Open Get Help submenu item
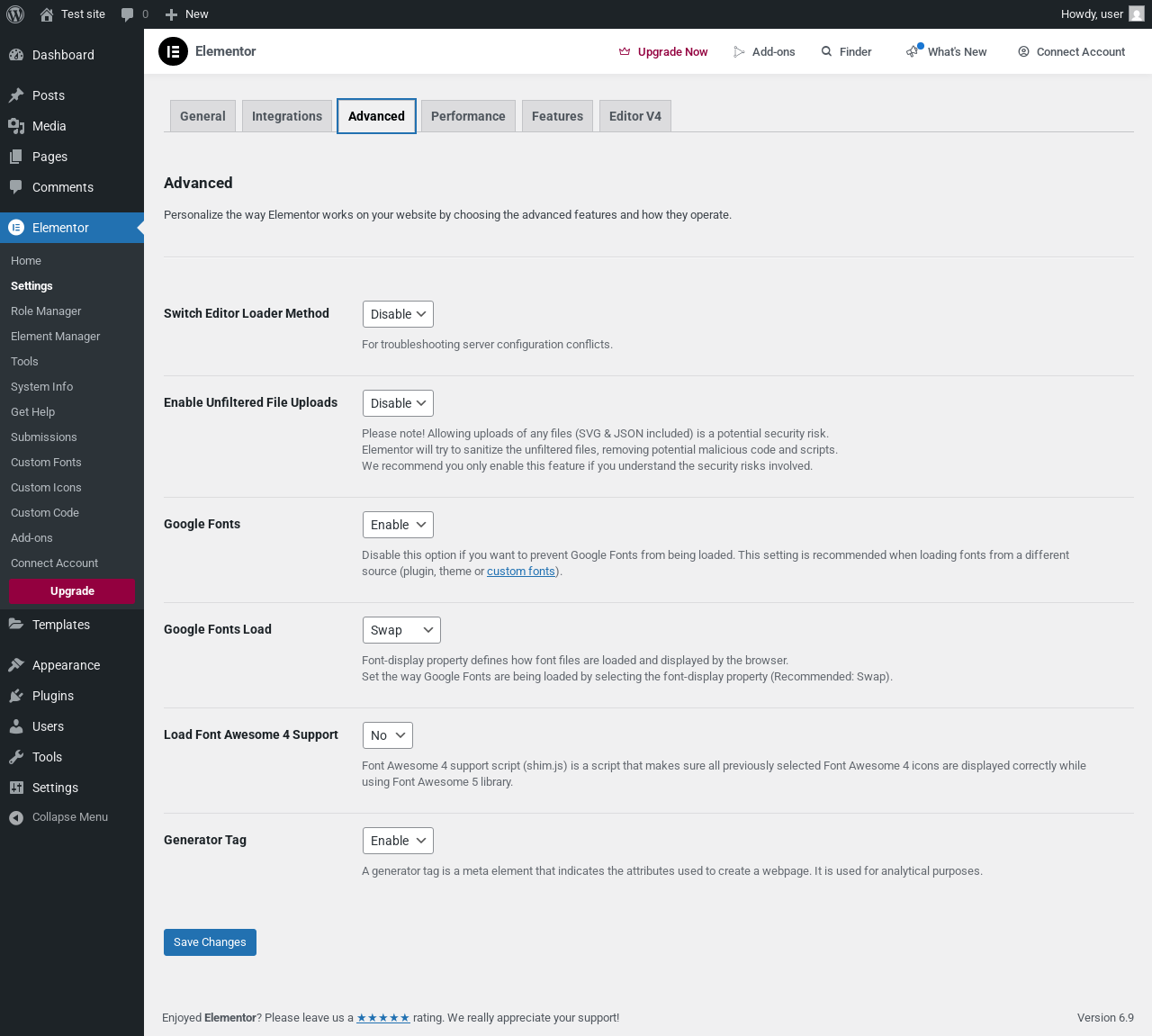This screenshot has height=1036, width=1152. [33, 412]
